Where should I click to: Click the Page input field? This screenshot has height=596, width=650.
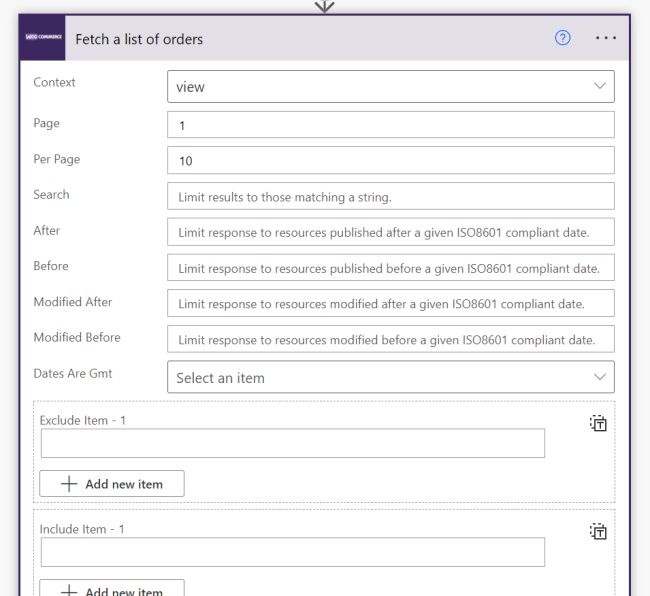click(390, 125)
